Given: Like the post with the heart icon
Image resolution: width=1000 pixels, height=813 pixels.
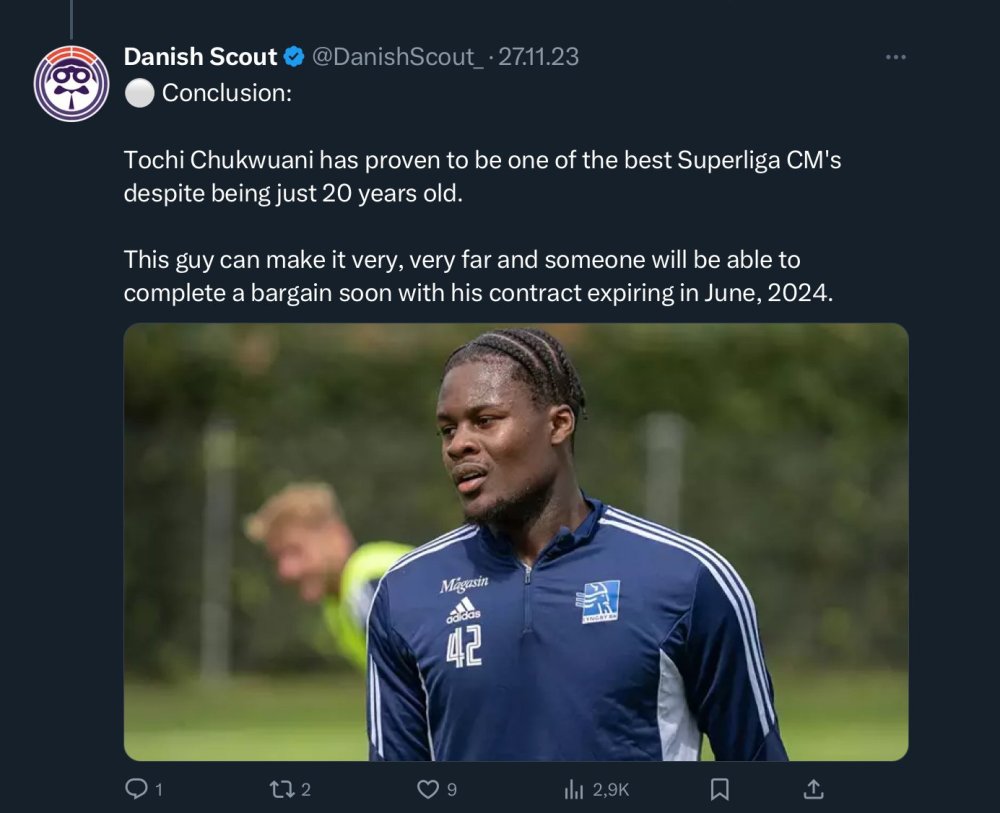Looking at the screenshot, I should pos(428,790).
